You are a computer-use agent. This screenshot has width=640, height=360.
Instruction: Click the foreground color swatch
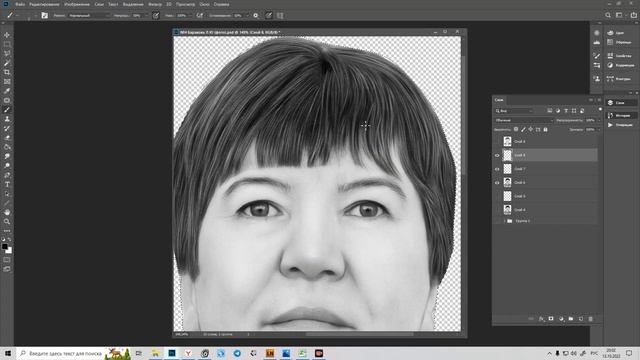pos(5,247)
